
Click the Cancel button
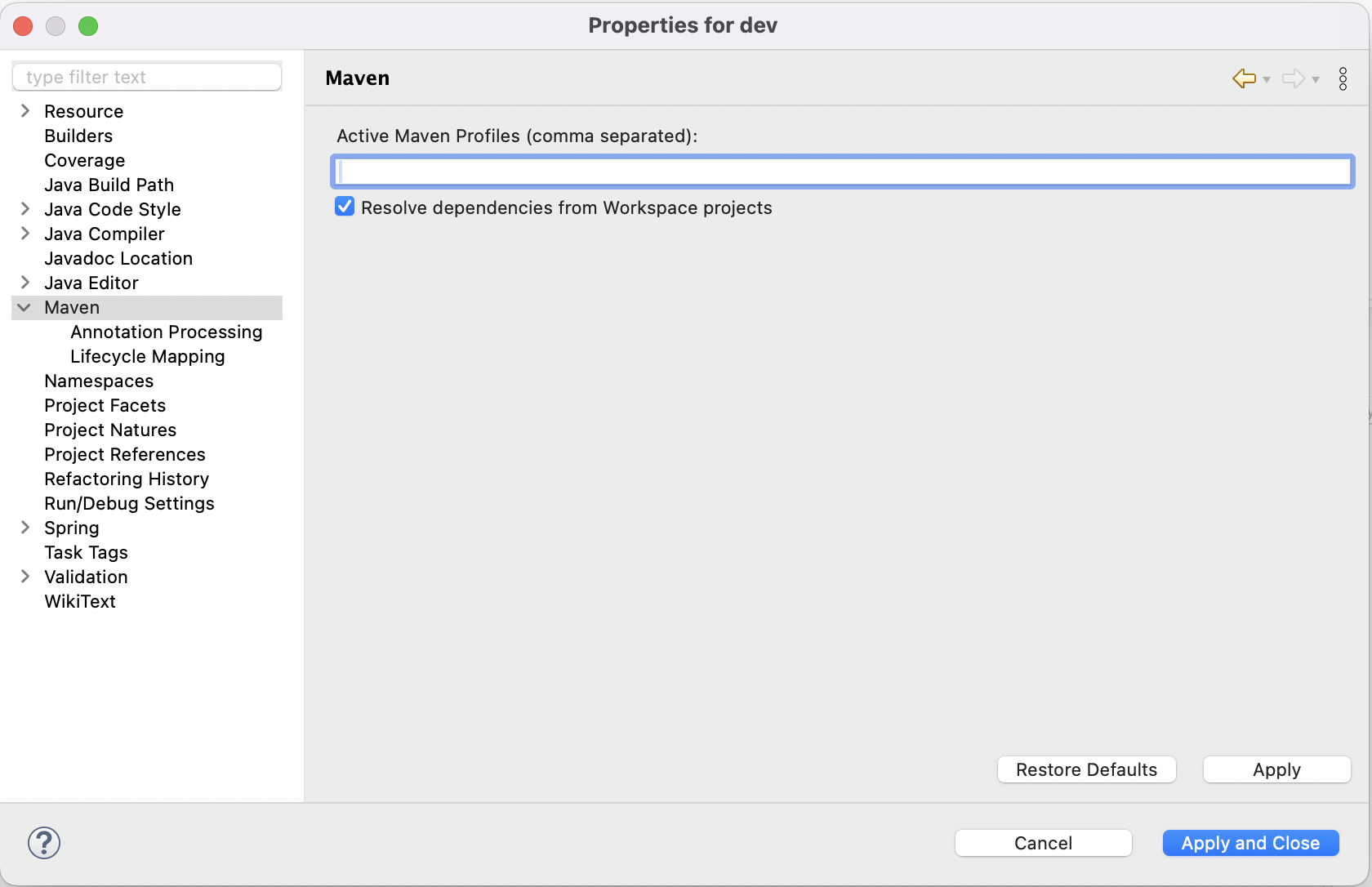tap(1044, 843)
